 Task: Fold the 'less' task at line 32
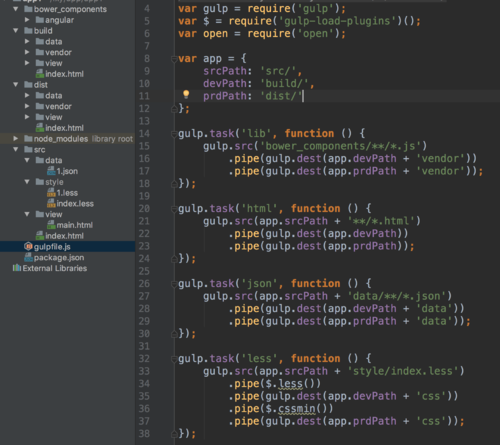[x=174, y=359]
